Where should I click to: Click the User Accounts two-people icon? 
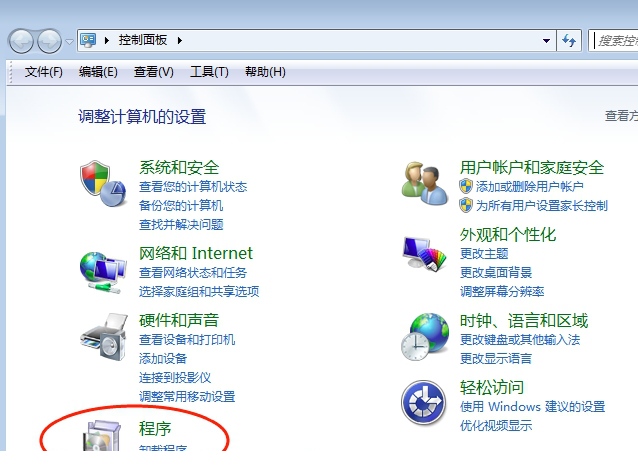[425, 183]
